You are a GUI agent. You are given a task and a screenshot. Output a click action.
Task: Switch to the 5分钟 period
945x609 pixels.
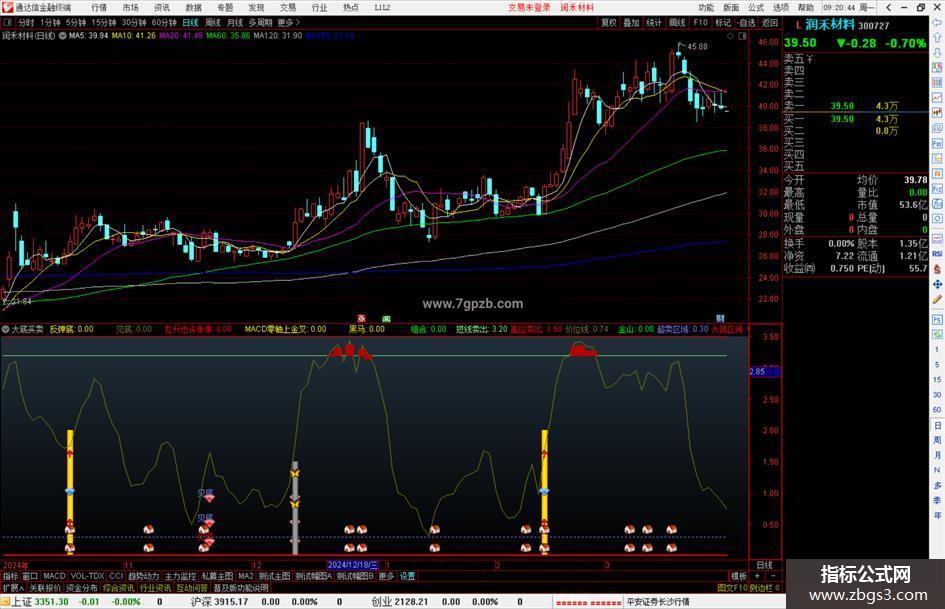click(x=76, y=23)
